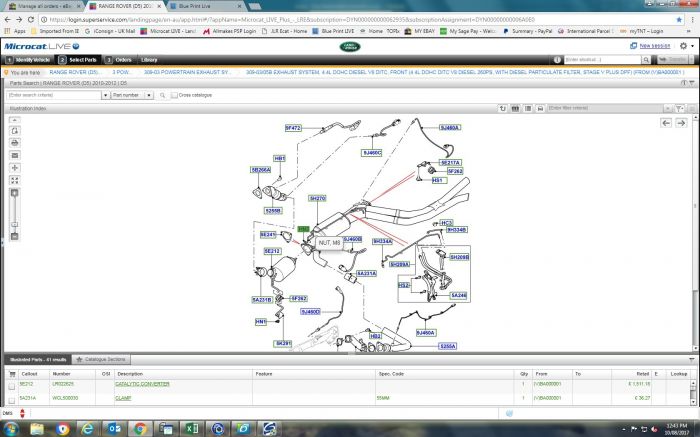Focus the Enter filter criteria input field
Screen dimensions: 700x437
click(x=605, y=108)
